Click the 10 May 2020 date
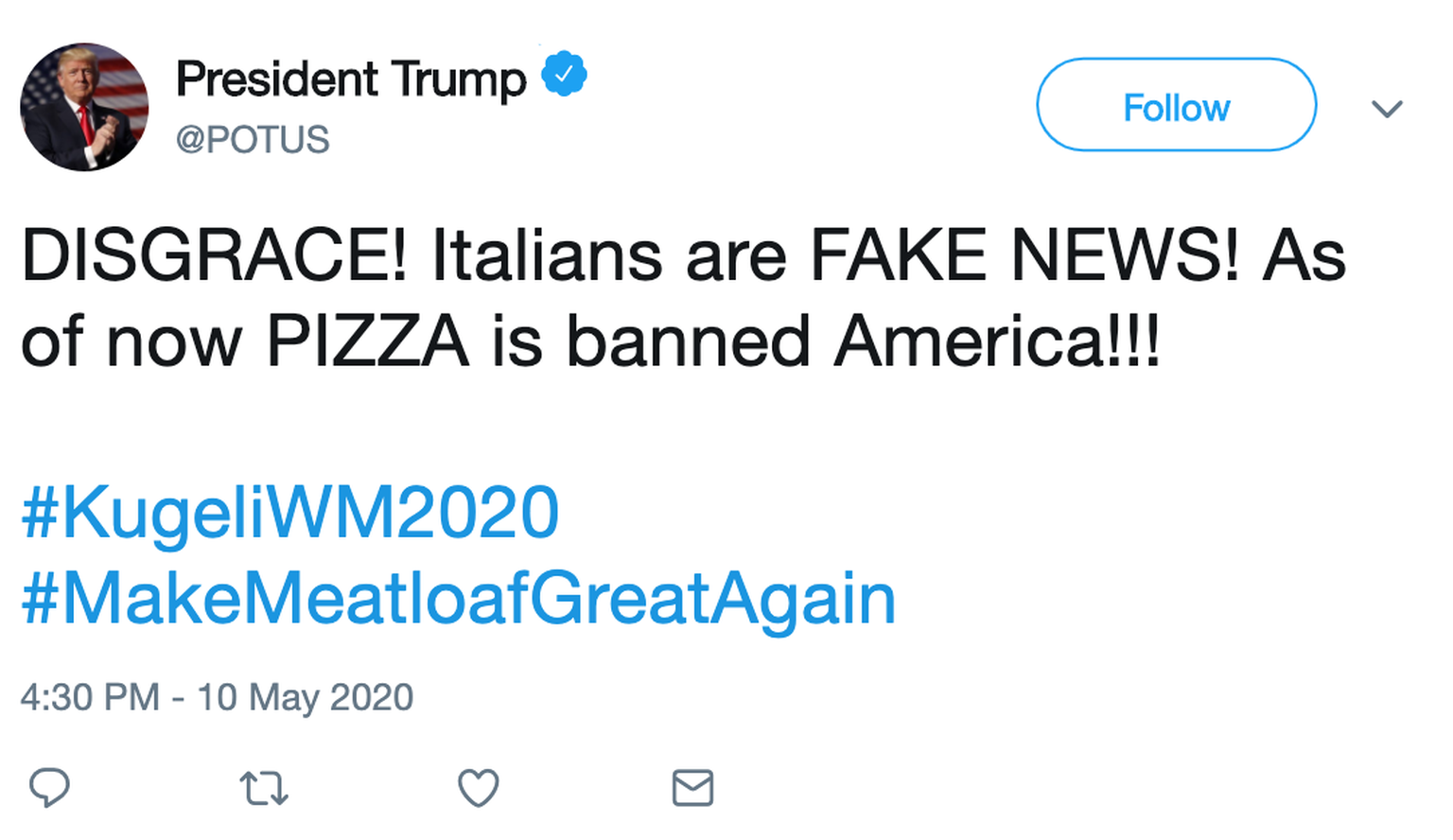 (305, 698)
